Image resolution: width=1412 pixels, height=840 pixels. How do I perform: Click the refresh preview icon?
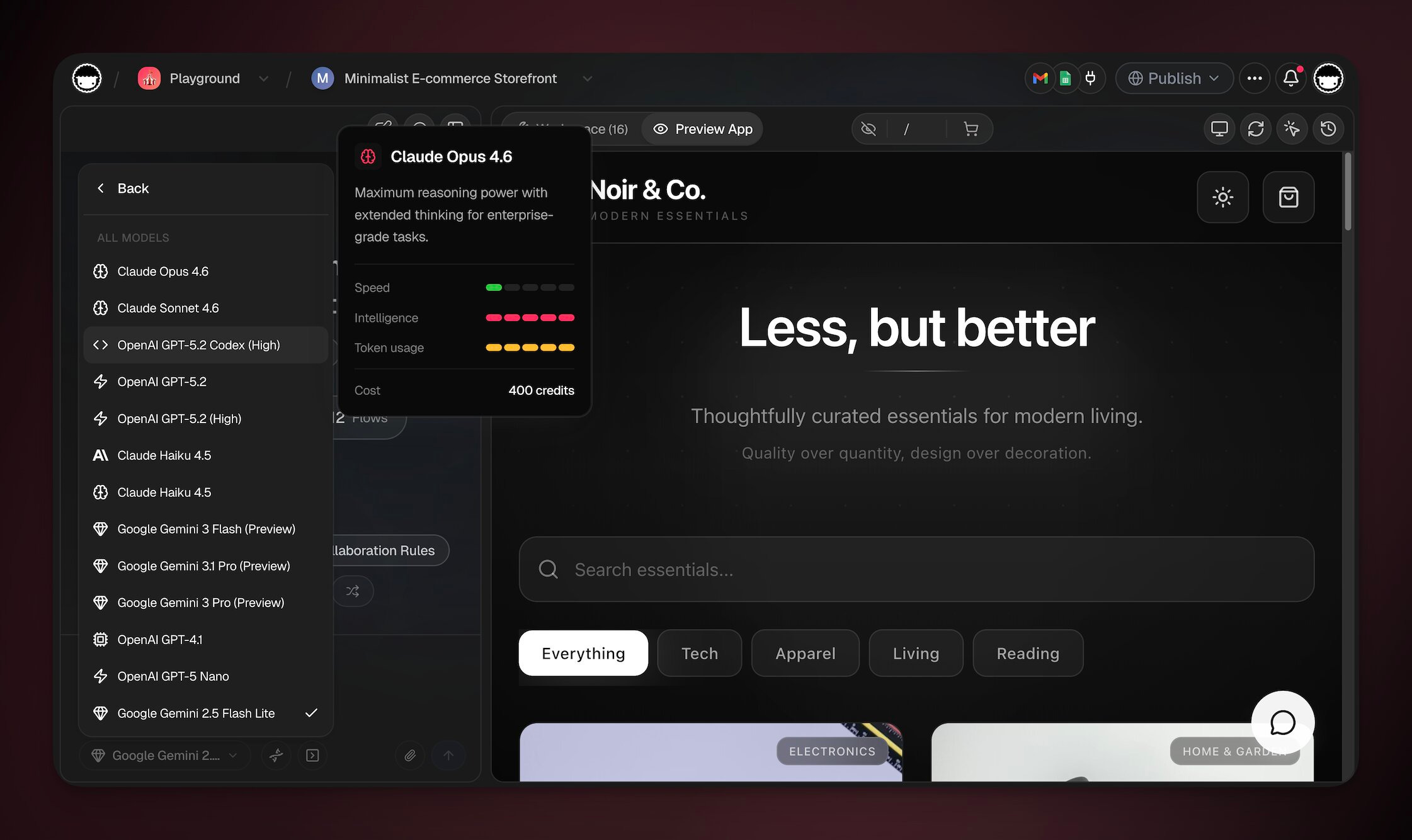[x=1256, y=129]
